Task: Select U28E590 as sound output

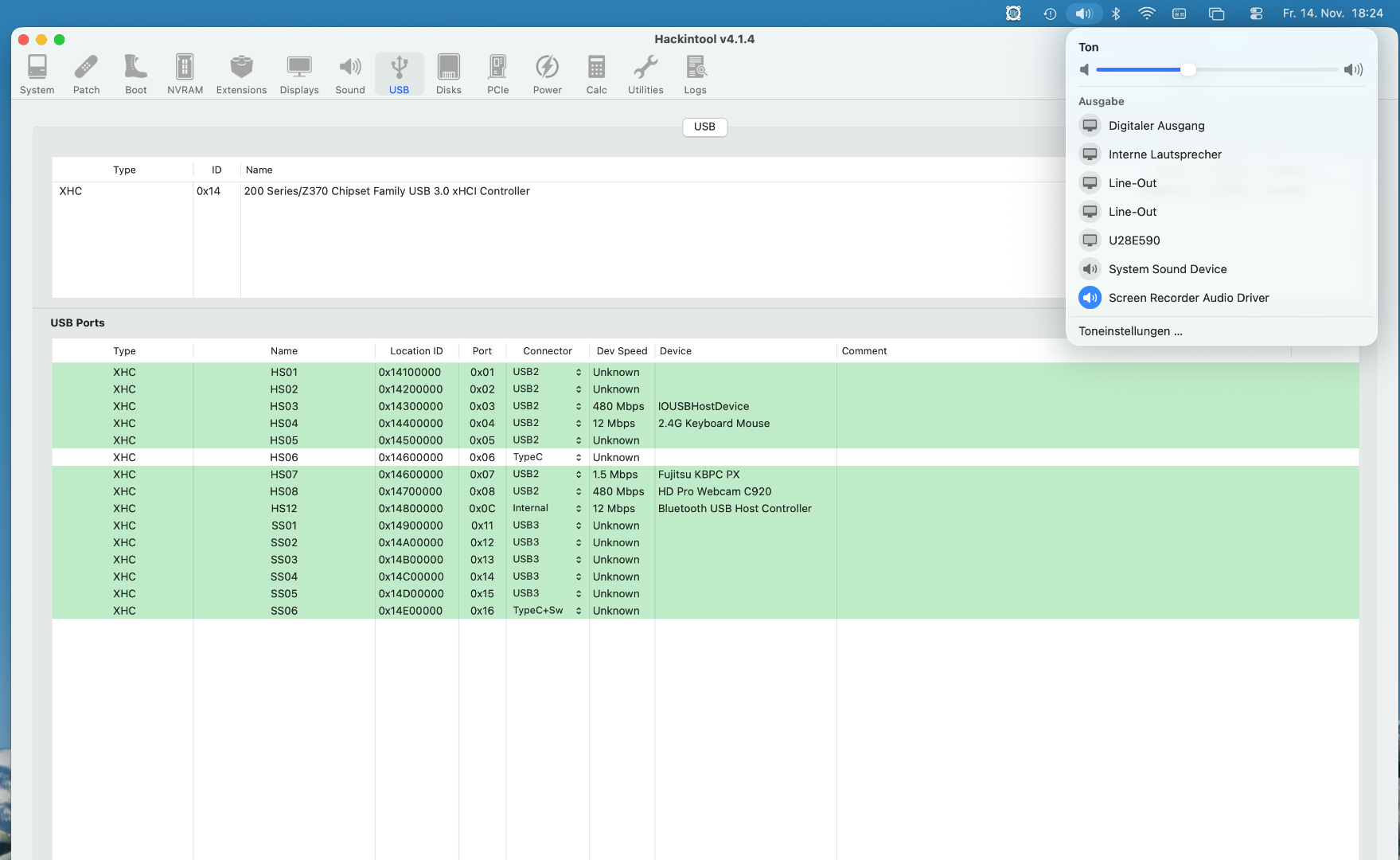Action: 1134,240
